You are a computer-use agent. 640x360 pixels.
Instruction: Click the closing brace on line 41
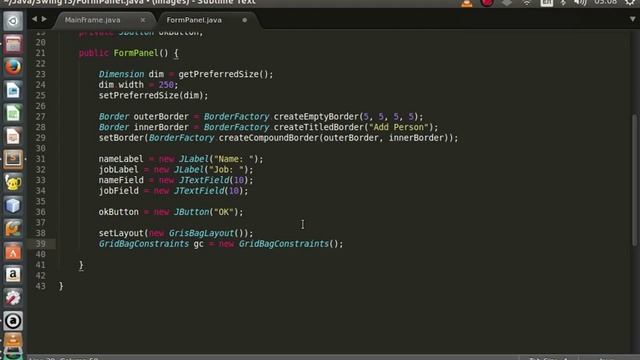tap(81, 265)
